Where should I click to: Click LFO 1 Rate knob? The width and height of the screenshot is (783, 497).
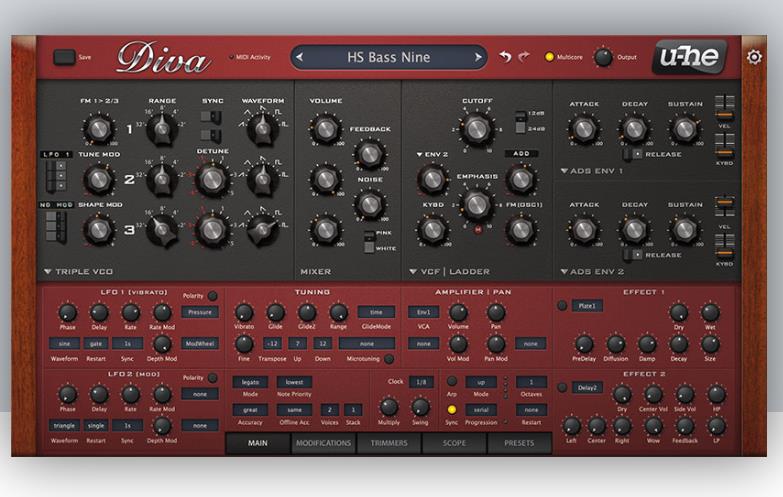130,313
